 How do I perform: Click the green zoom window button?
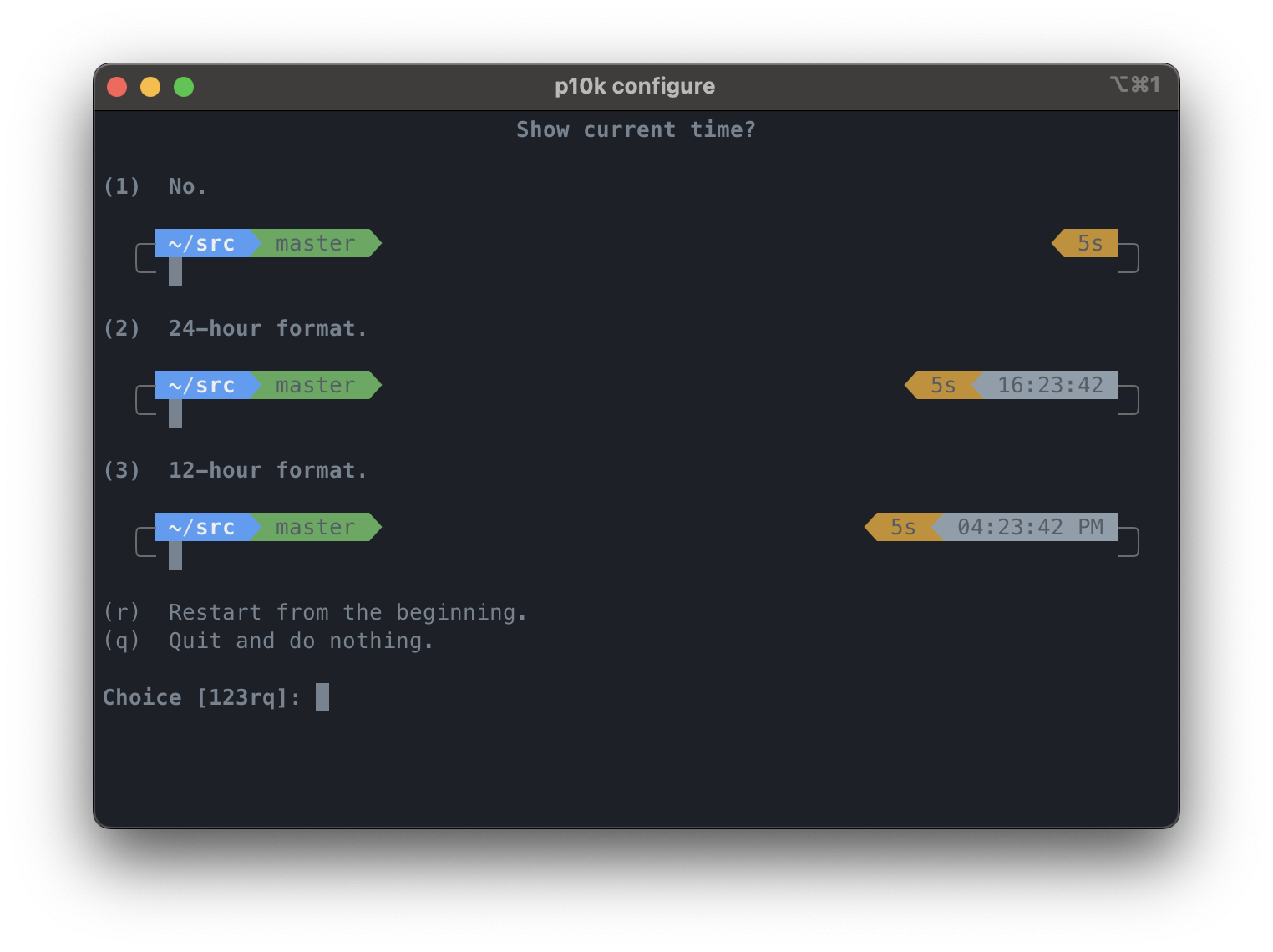pyautogui.click(x=184, y=87)
